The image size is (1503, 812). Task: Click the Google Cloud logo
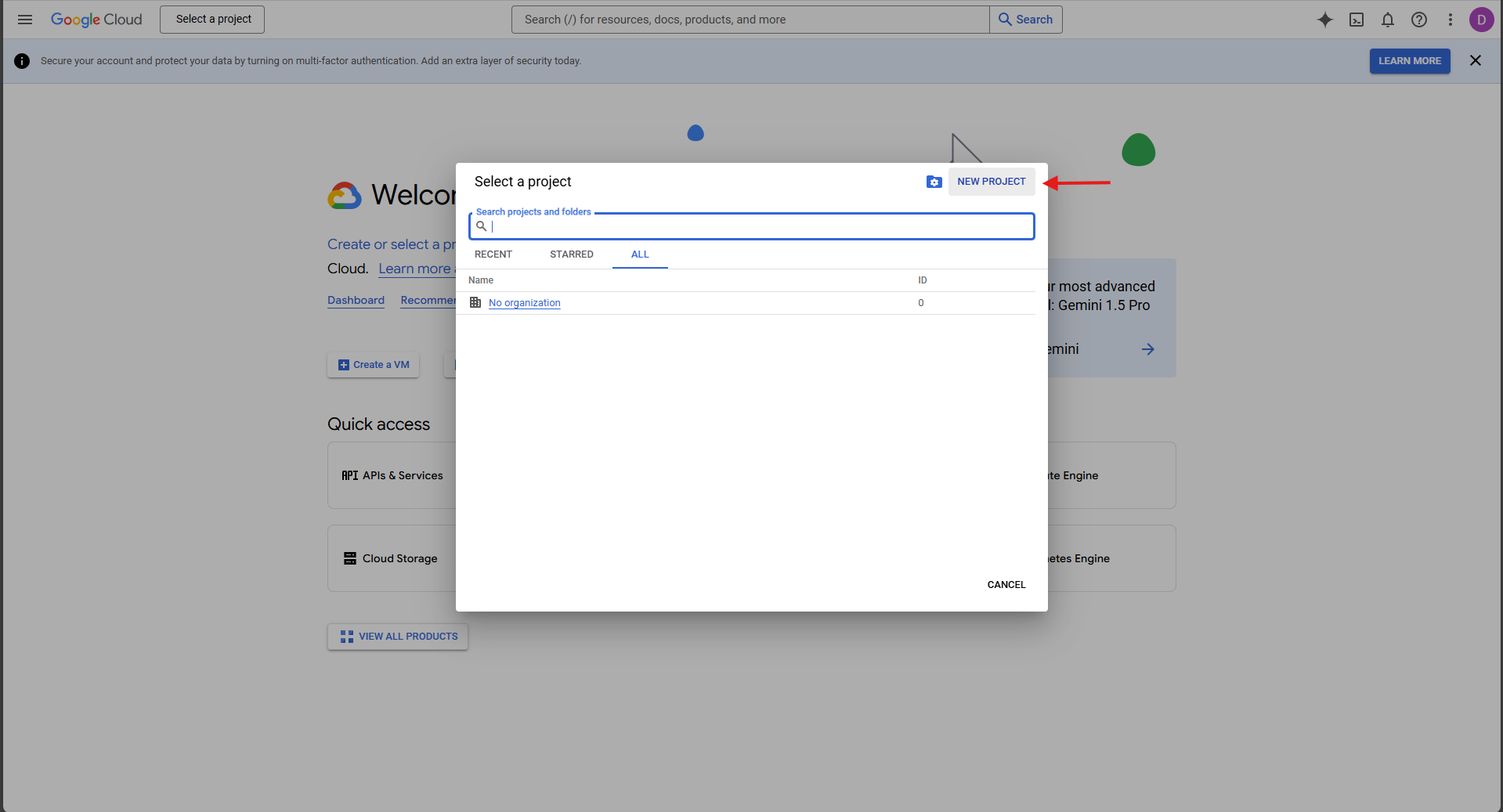(x=96, y=20)
